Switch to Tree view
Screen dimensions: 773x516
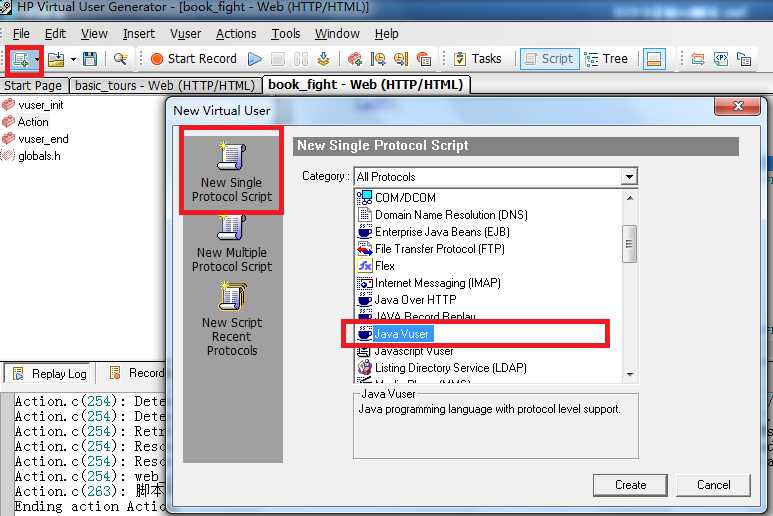[x=606, y=59]
